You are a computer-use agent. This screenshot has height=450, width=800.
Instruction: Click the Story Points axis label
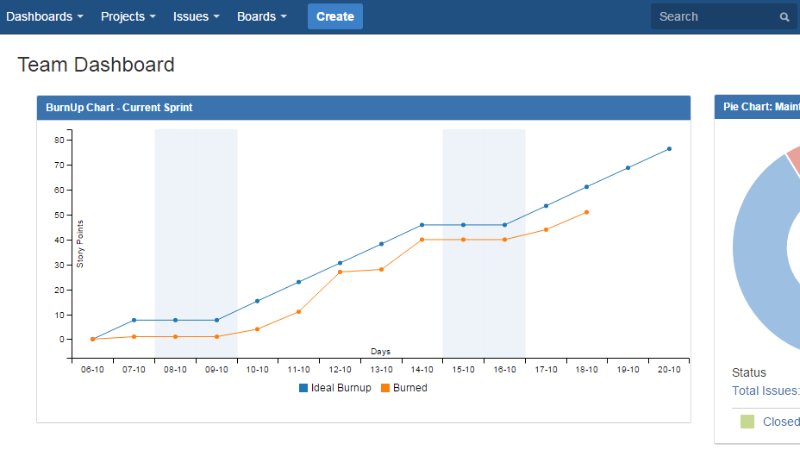(80, 244)
